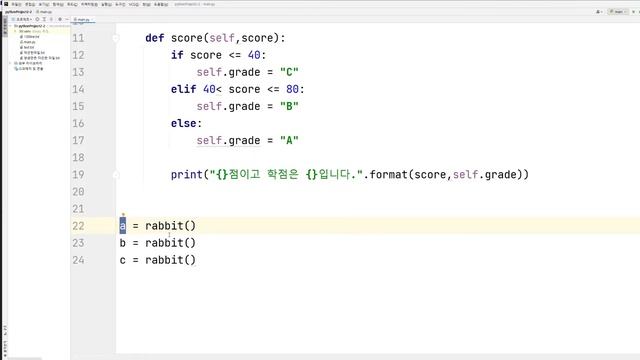Click the yellow intention bulb above line 22

point(123,214)
